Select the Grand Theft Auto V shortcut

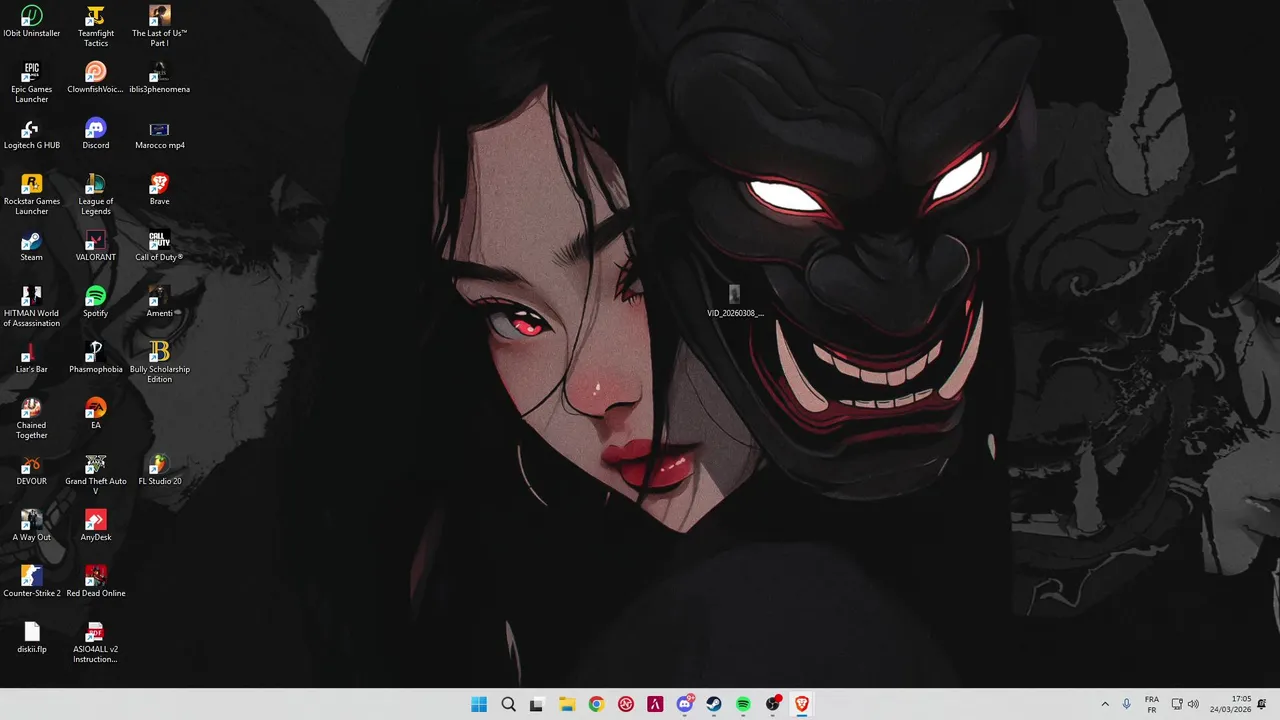coord(96,475)
